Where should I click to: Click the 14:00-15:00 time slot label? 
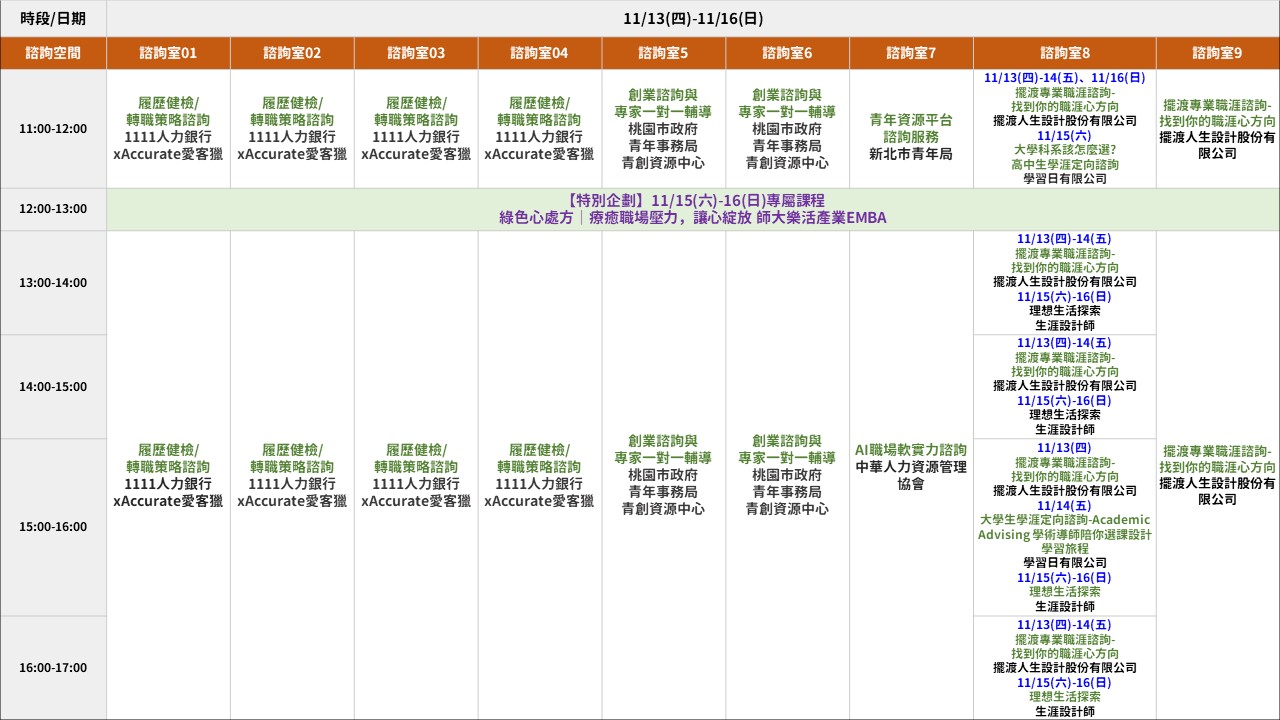click(x=53, y=386)
